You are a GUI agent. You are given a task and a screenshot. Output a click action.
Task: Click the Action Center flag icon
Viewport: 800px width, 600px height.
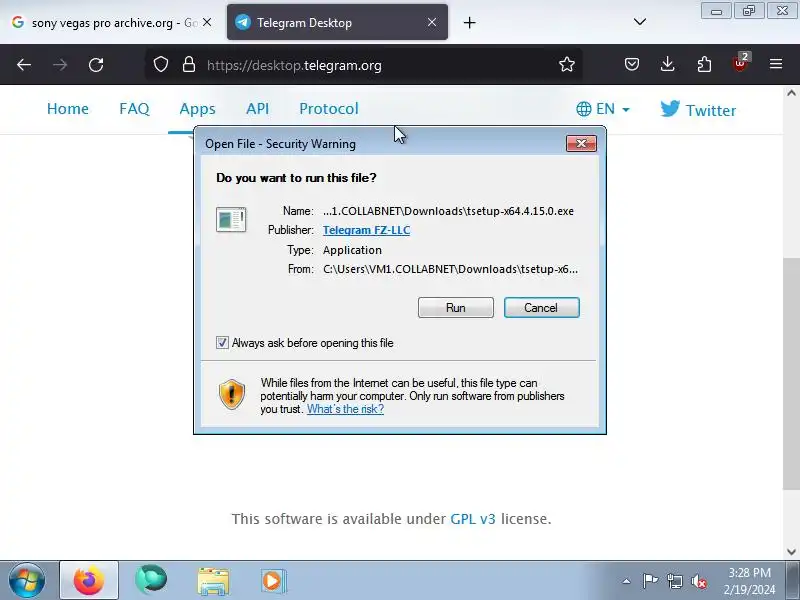click(x=650, y=581)
